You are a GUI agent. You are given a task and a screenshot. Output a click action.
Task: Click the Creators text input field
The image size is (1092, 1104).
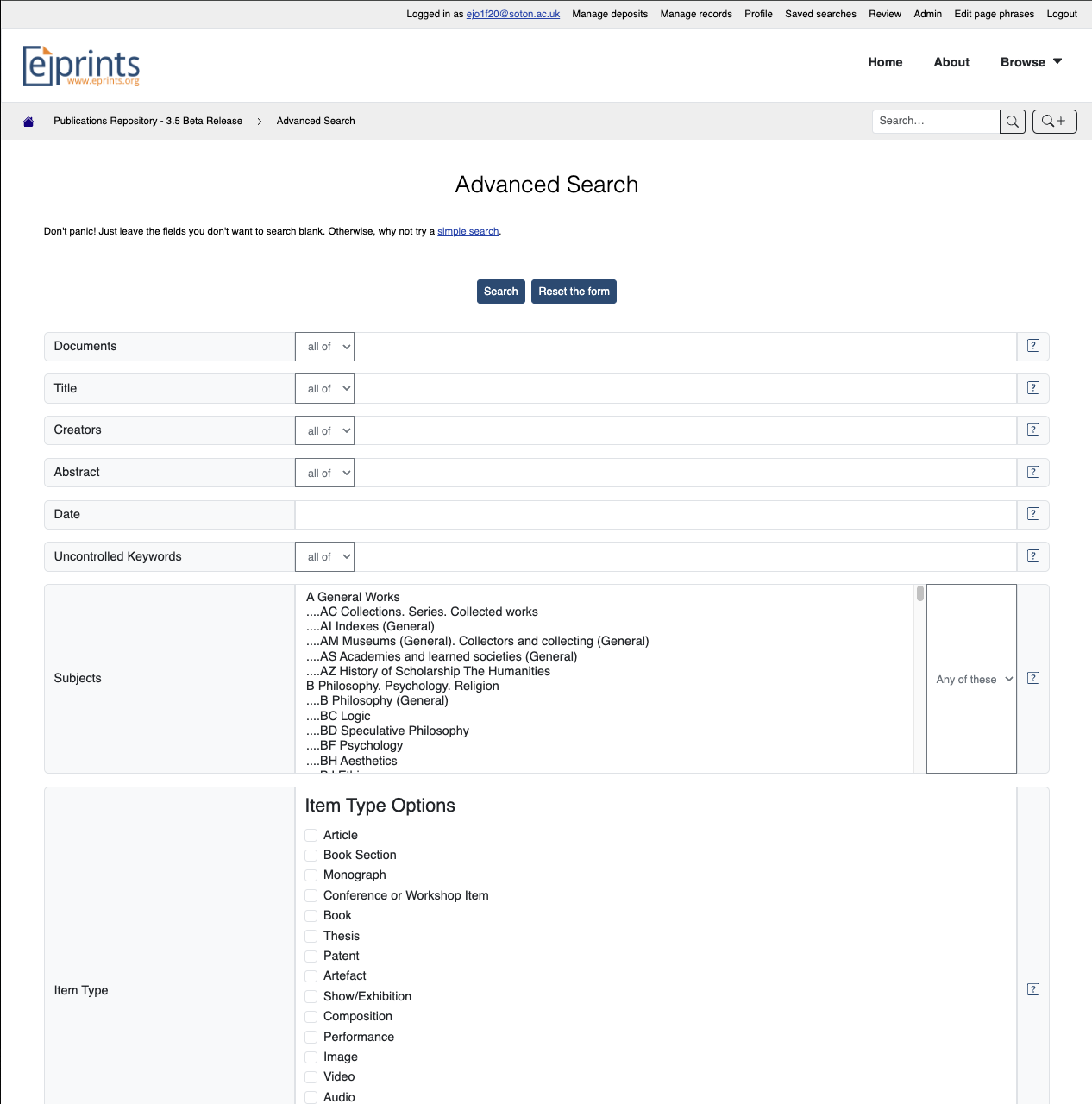pyautogui.click(x=686, y=431)
